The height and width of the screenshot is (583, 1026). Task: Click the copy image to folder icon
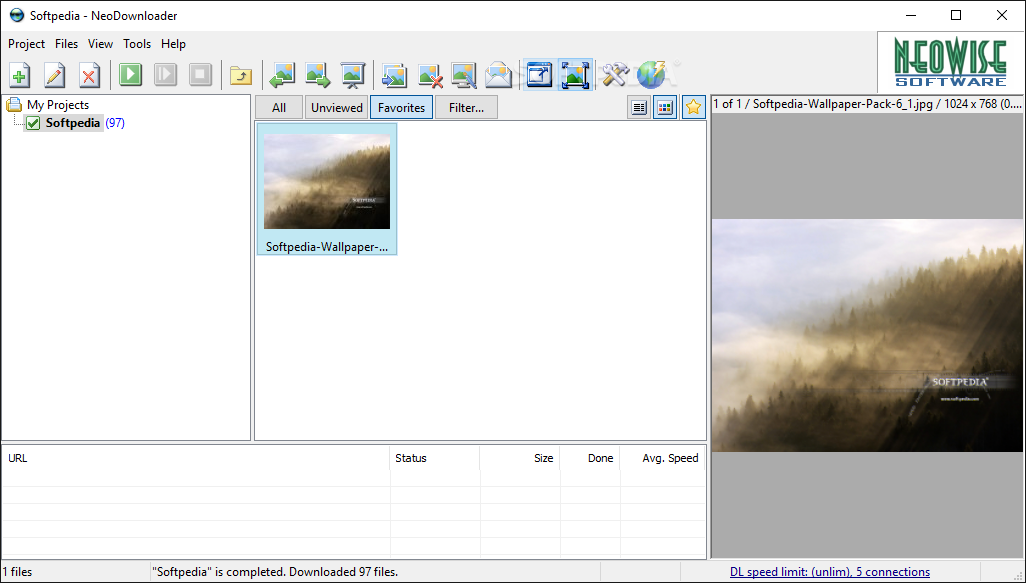pos(395,75)
